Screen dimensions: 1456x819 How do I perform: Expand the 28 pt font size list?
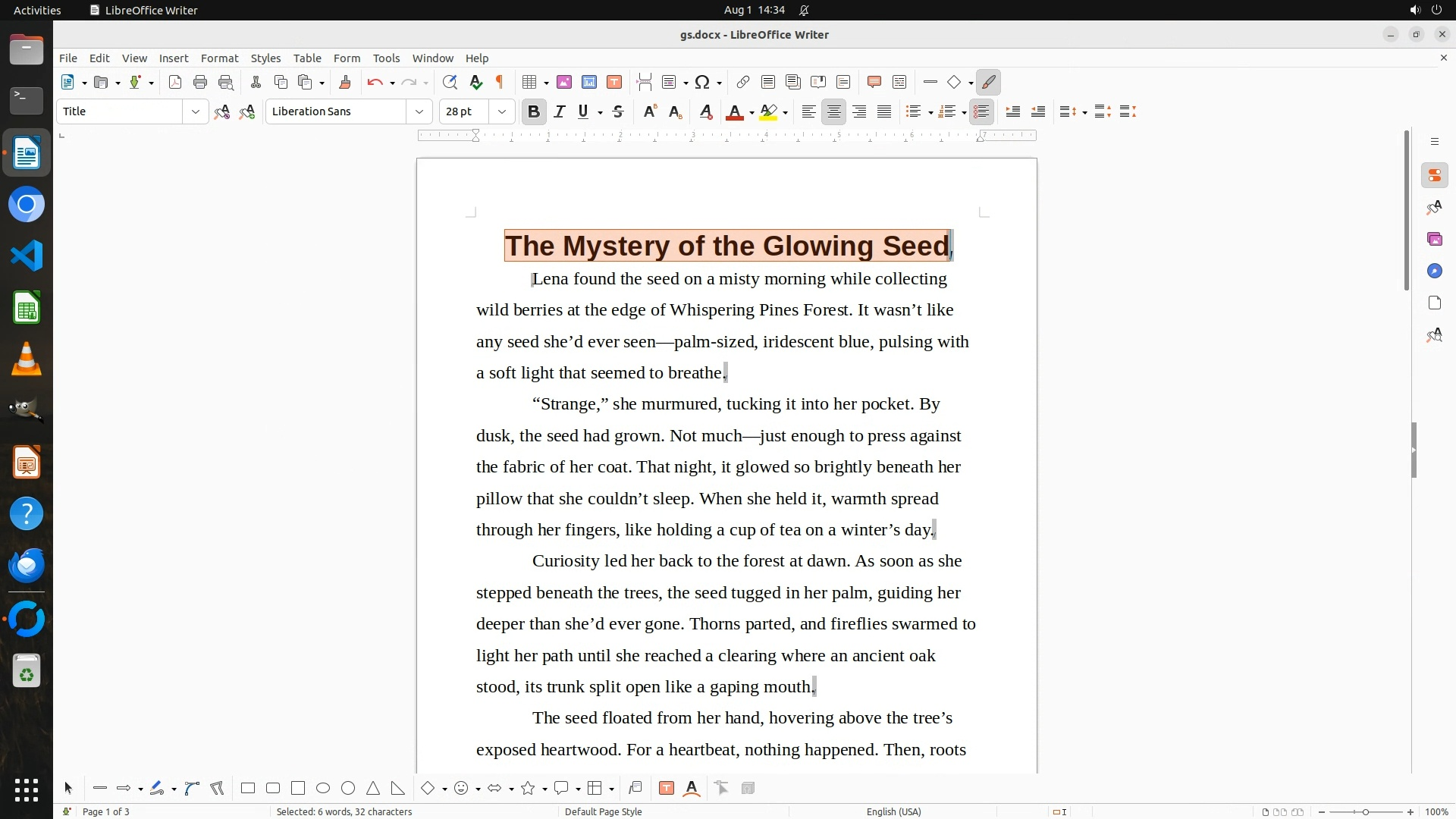[x=501, y=112]
